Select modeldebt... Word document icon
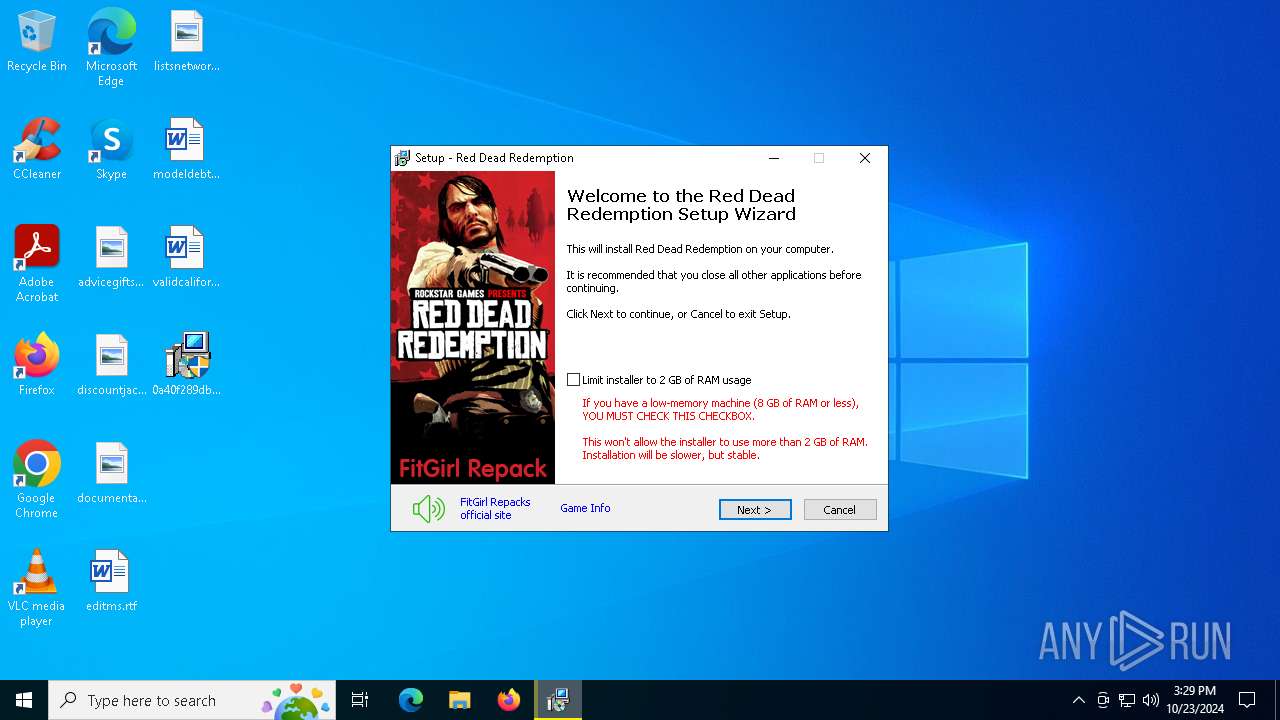Viewport: 1280px width, 720px height. point(186,150)
